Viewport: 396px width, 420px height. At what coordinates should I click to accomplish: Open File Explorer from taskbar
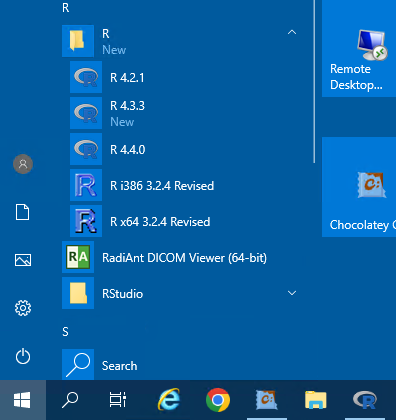[x=316, y=400]
